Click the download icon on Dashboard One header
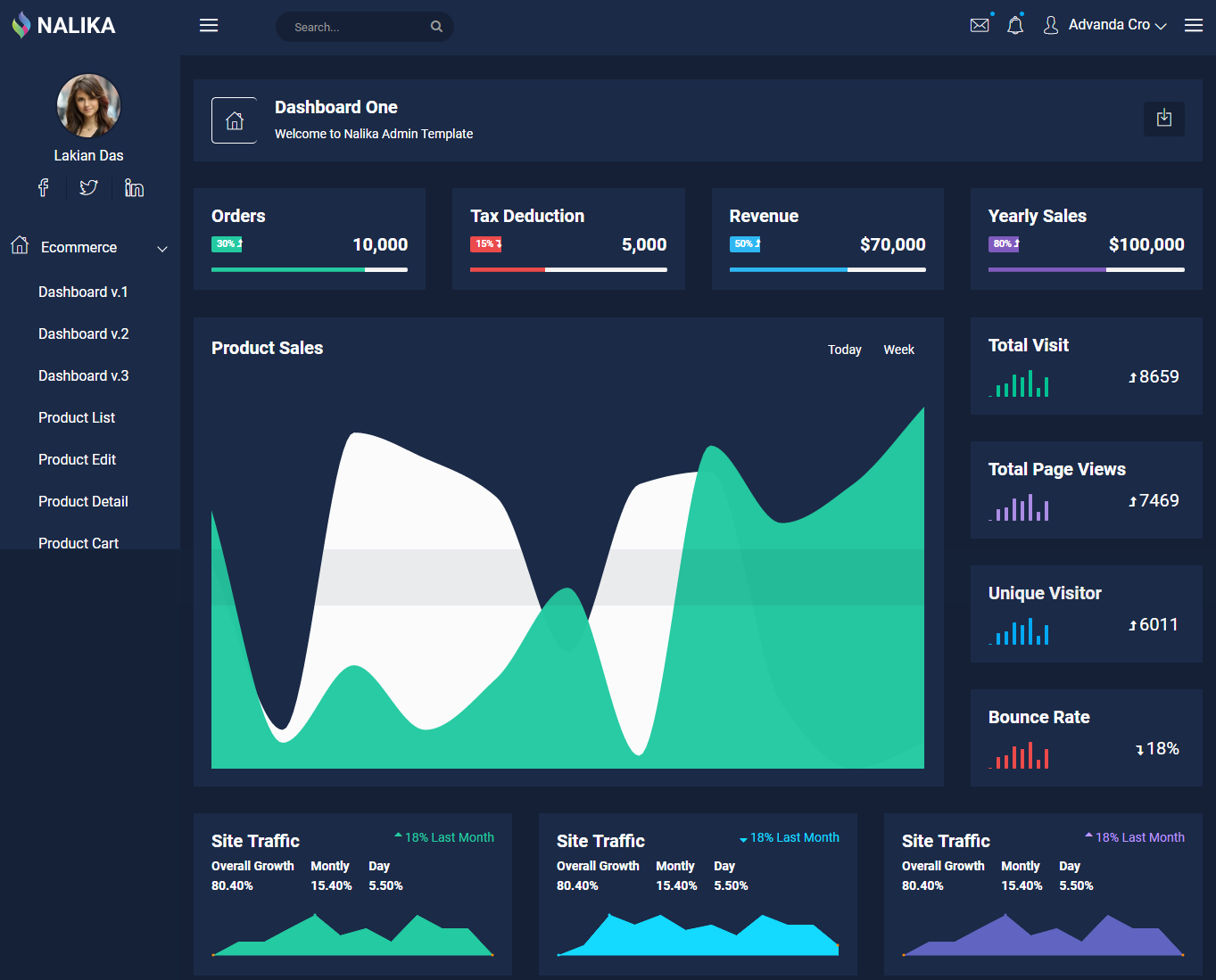 point(1163,119)
